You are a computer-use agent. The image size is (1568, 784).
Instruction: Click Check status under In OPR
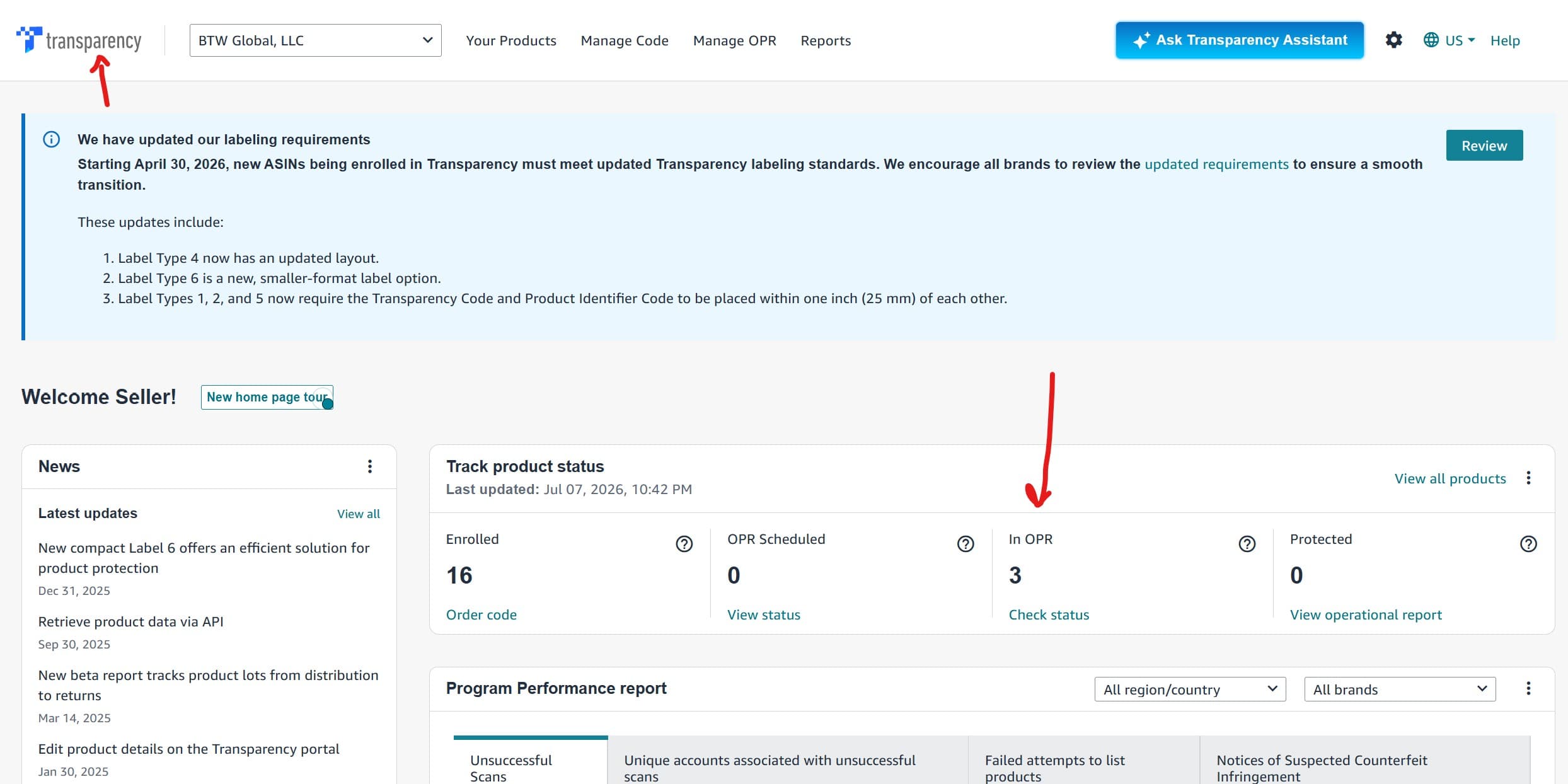(1049, 614)
